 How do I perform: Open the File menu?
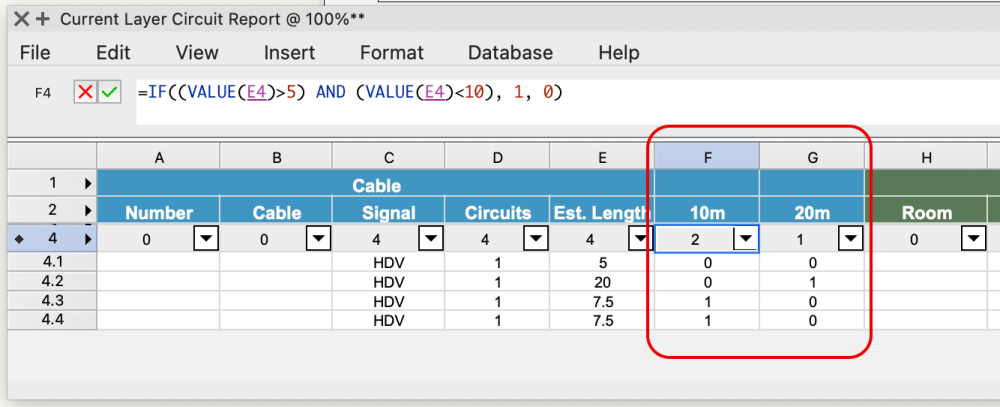click(x=35, y=53)
